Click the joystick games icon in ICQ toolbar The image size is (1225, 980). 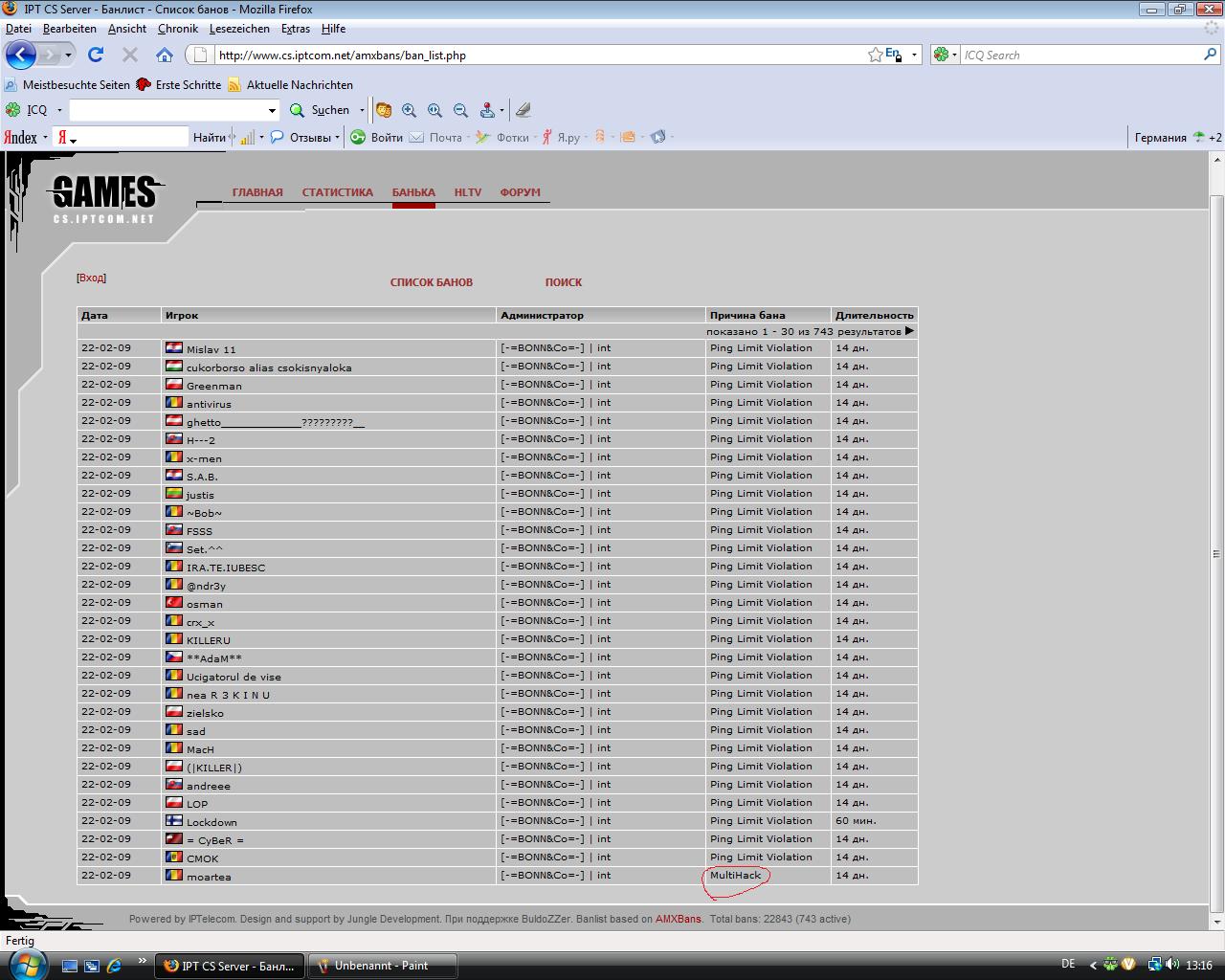click(x=487, y=110)
